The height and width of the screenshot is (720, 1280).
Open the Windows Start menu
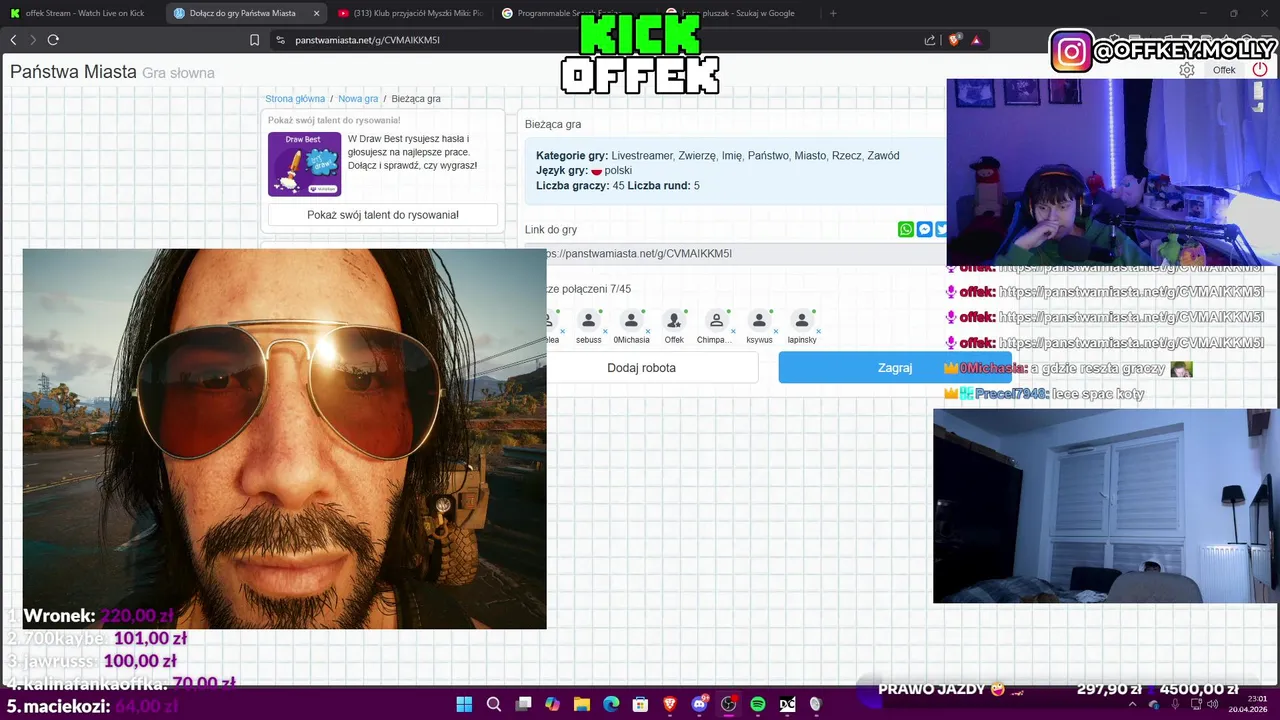[x=464, y=704]
